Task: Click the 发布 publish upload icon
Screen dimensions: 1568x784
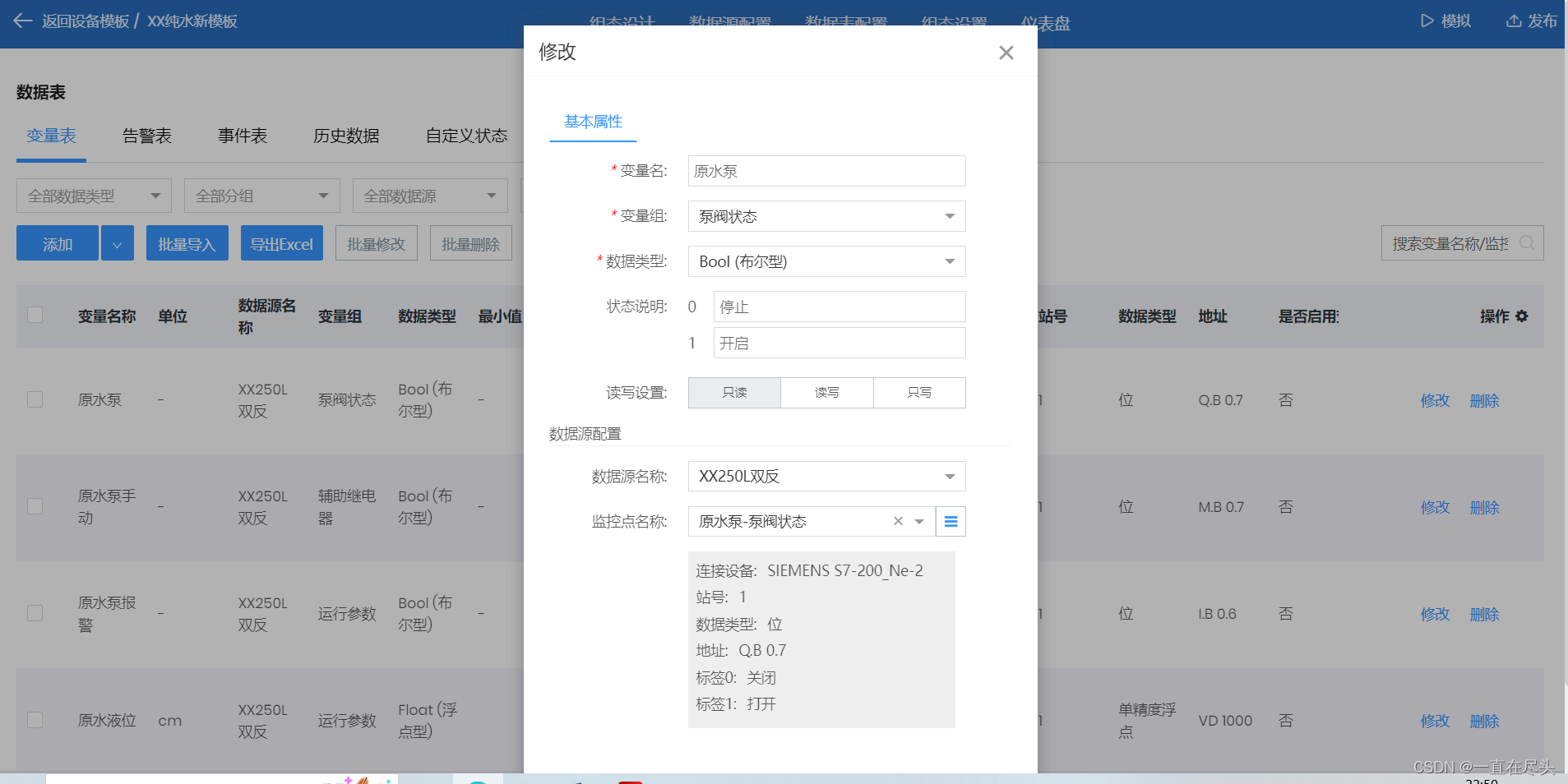Action: coord(1514,21)
